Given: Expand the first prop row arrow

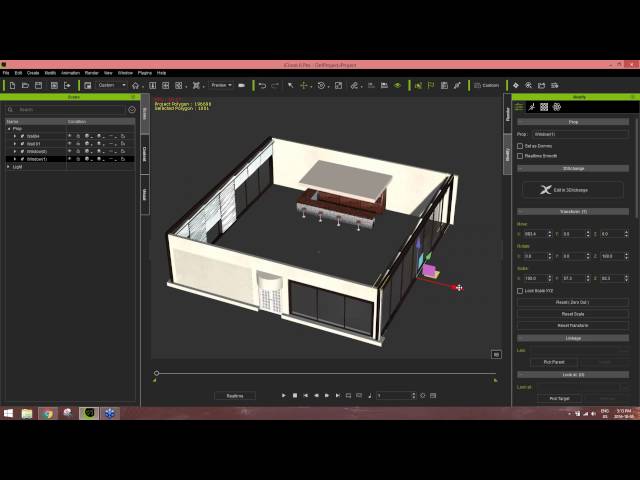Looking at the screenshot, I should point(15,136).
